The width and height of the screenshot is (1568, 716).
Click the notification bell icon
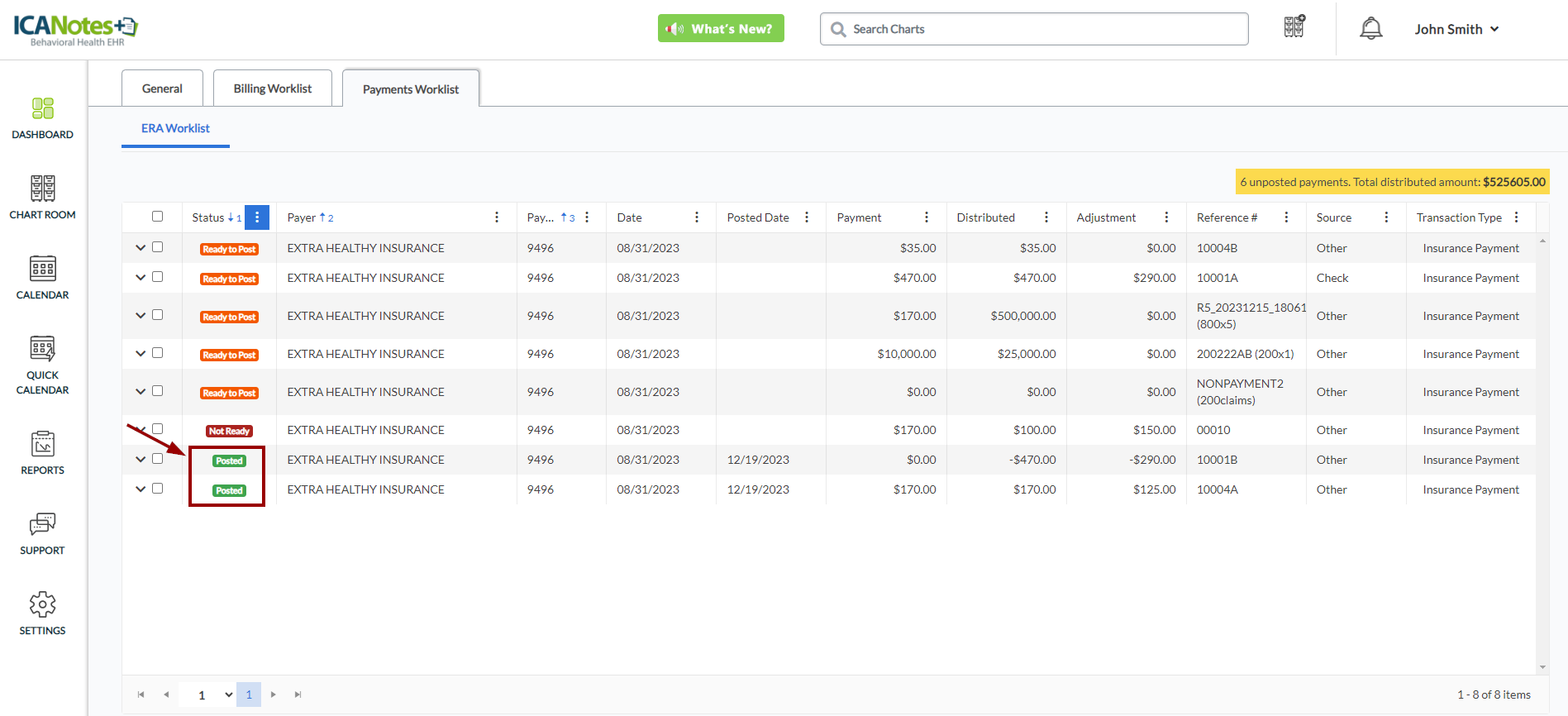click(x=1370, y=29)
